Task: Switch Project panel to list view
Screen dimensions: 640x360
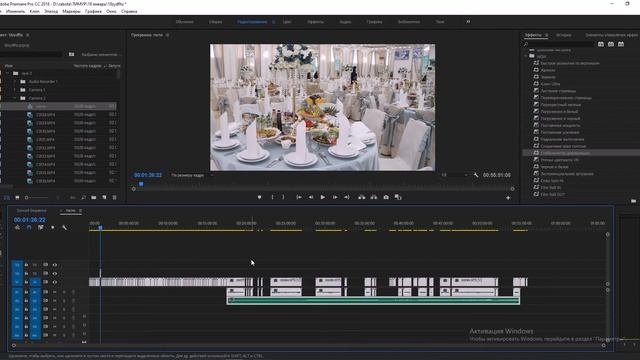Action: coord(7,198)
